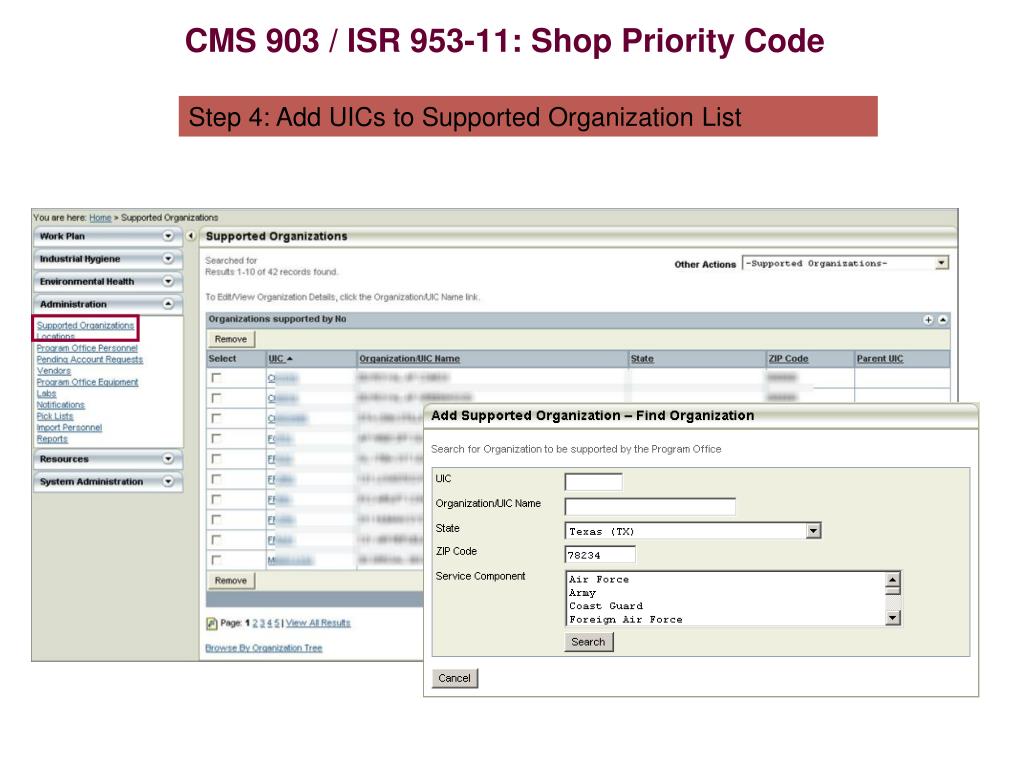The width and height of the screenshot is (1023, 780).
Task: Go to results page 2
Action: pyautogui.click(x=255, y=623)
